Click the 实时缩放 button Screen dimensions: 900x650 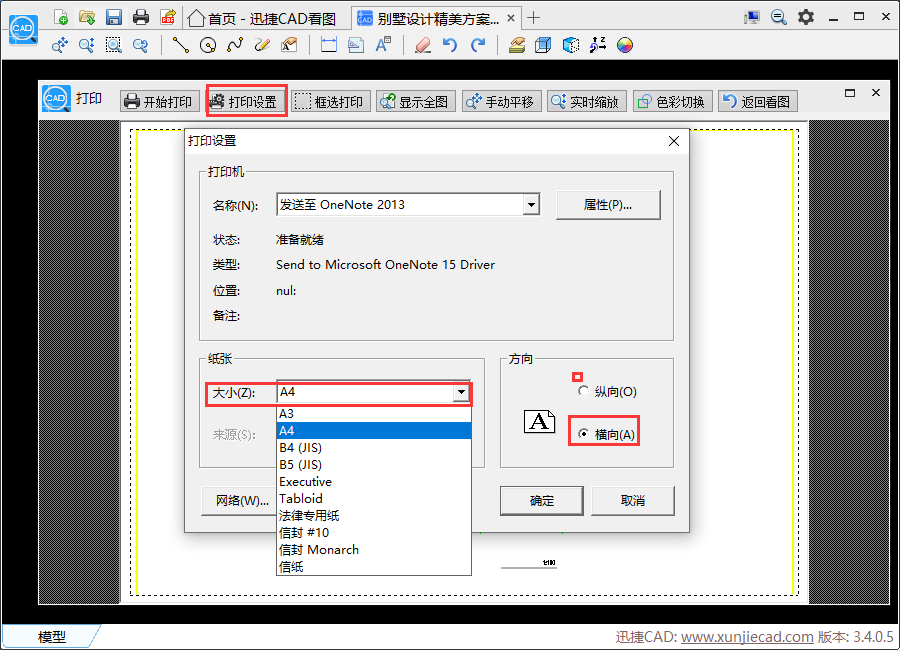pos(587,102)
